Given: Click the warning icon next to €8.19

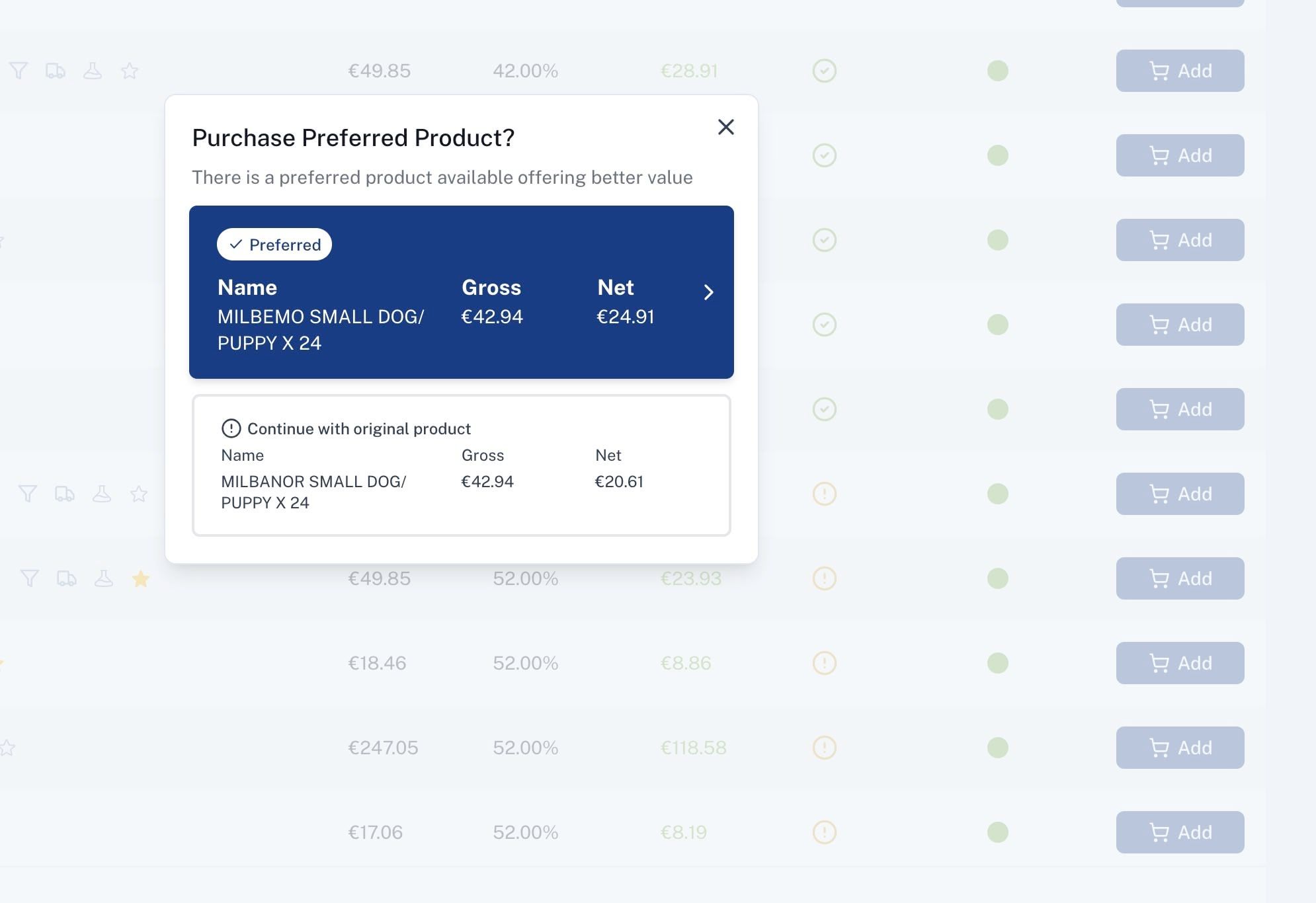Looking at the screenshot, I should click(x=824, y=832).
